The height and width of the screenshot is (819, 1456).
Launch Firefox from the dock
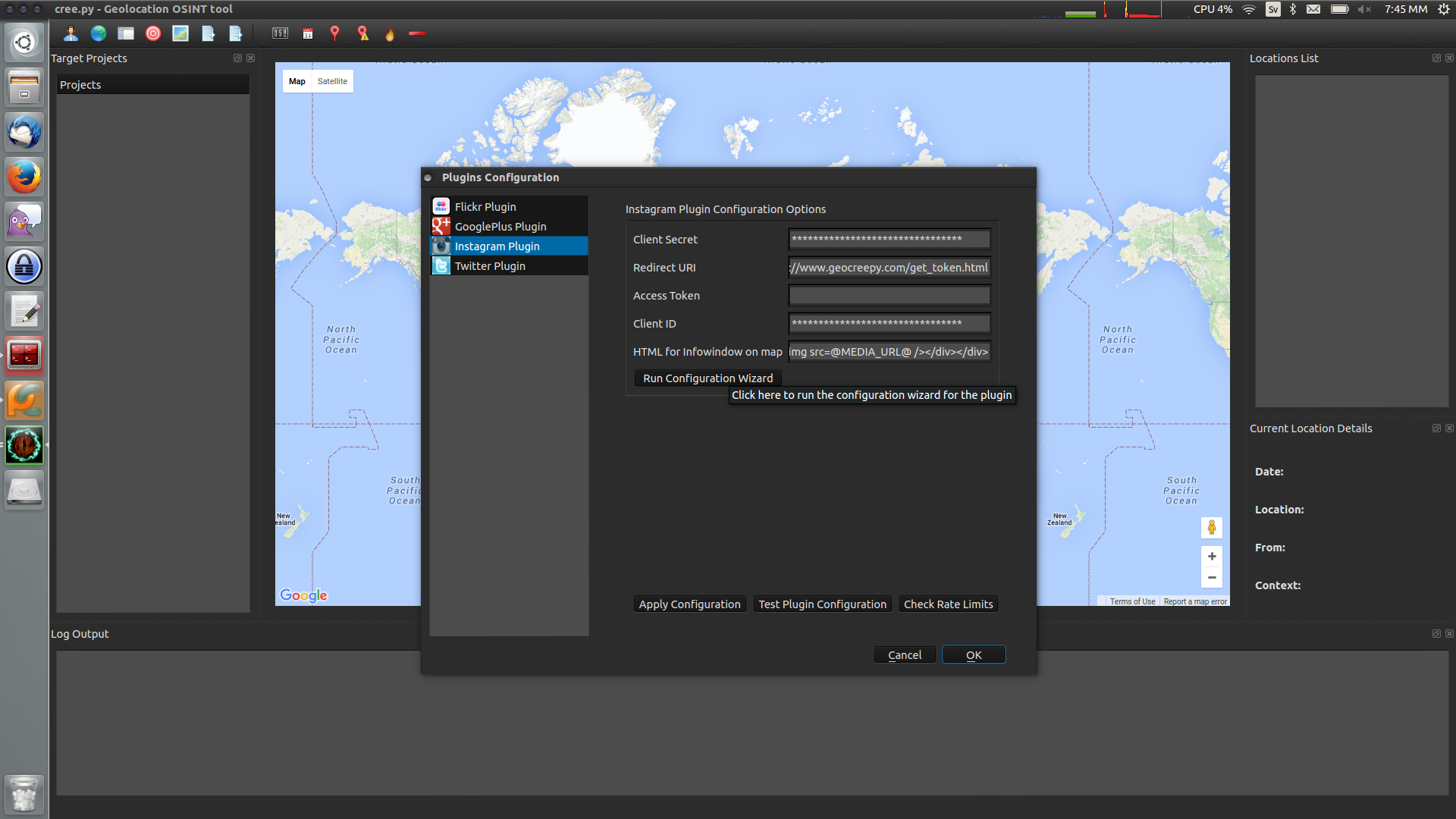[24, 177]
